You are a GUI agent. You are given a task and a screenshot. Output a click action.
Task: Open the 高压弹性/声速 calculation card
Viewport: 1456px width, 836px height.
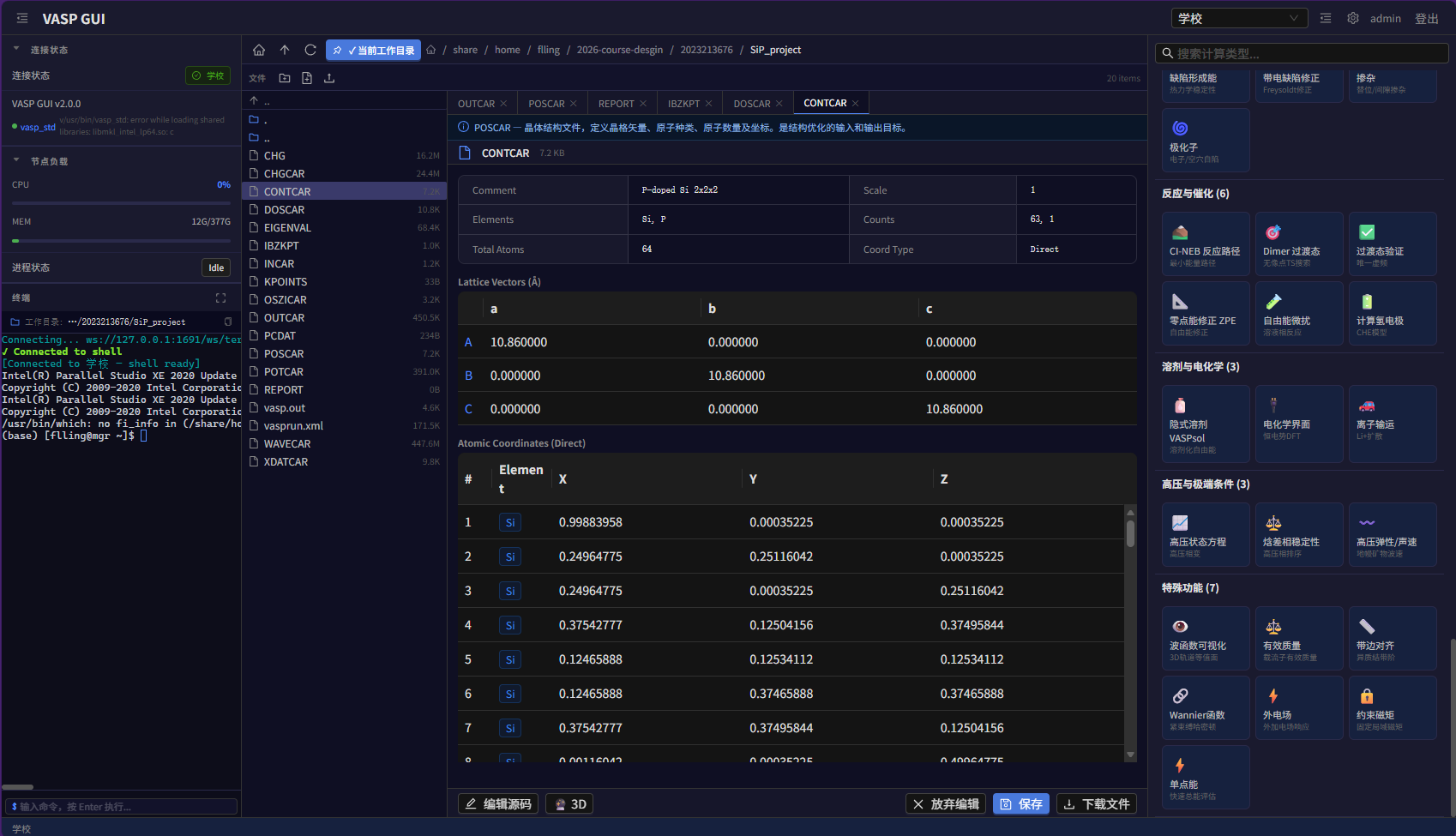click(x=1393, y=535)
